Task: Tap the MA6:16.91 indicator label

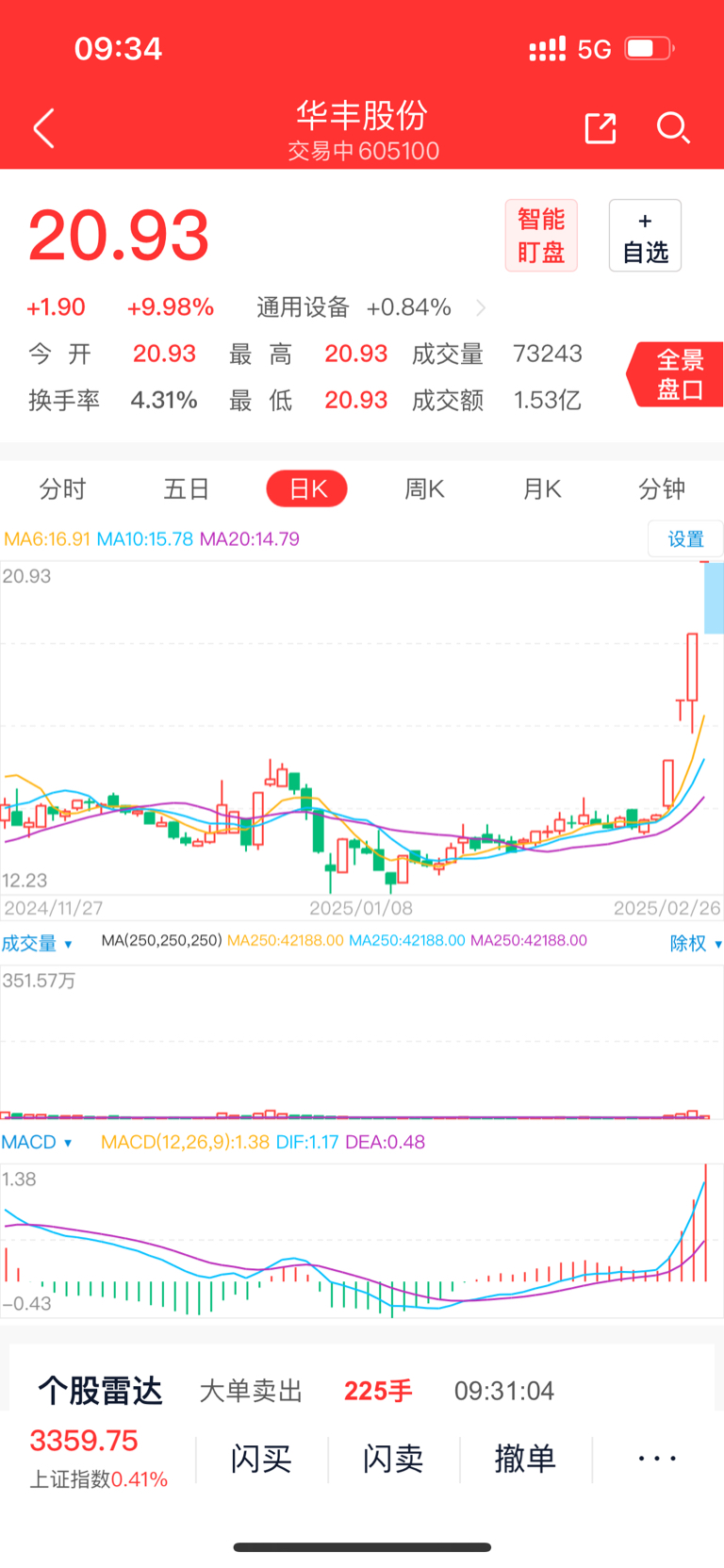Action: pos(47,538)
